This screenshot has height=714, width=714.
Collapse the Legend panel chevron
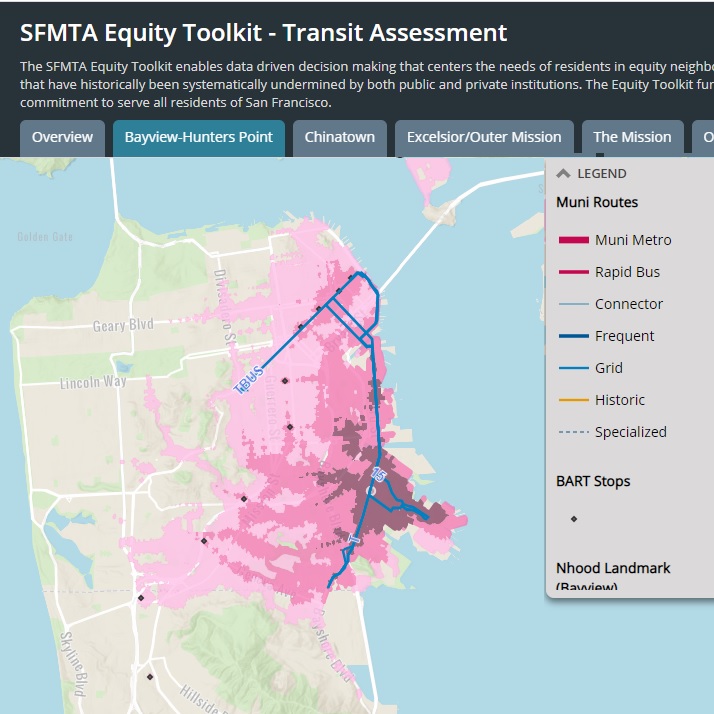tap(564, 173)
